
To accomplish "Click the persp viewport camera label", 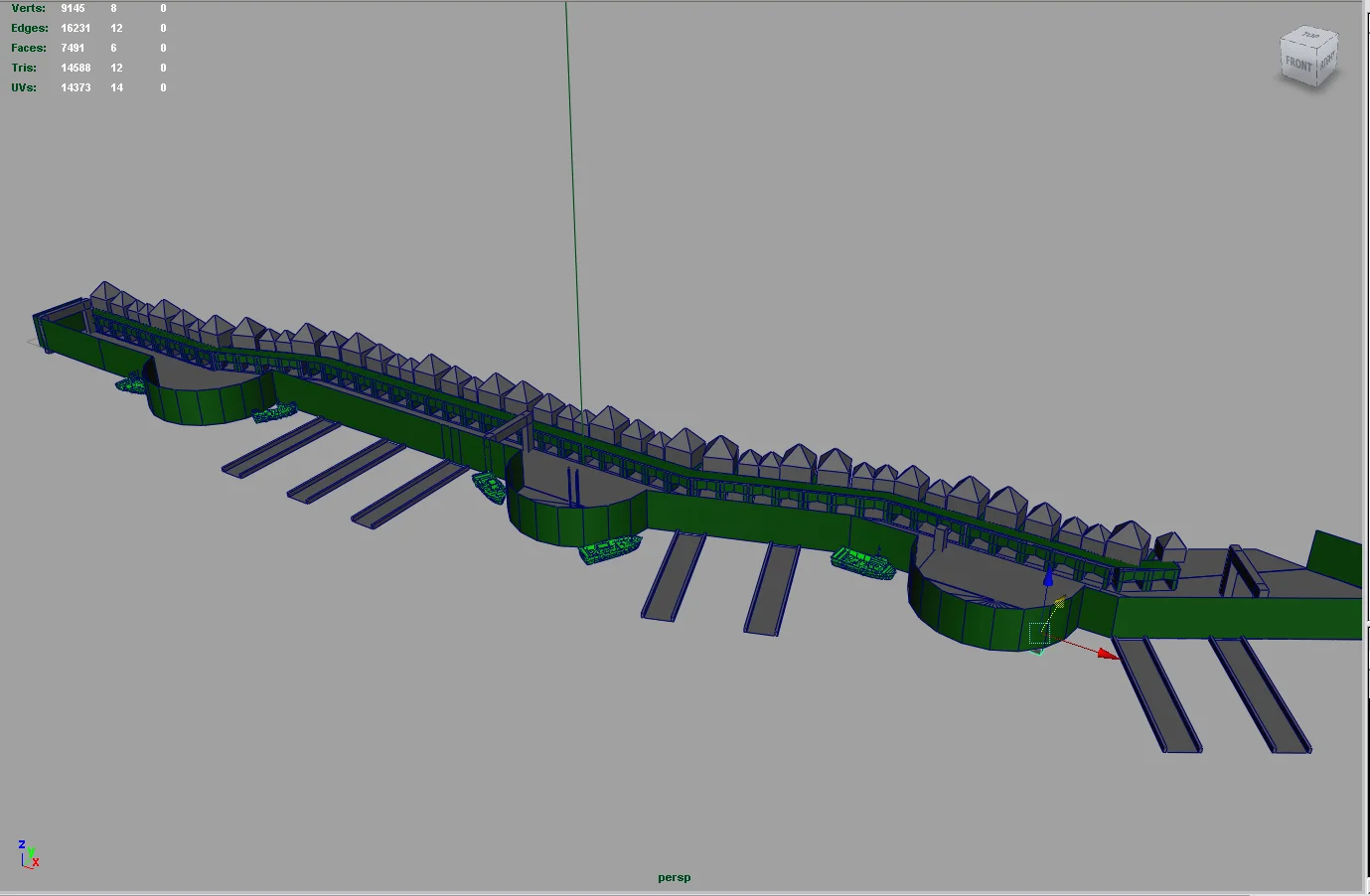I will pos(674,877).
